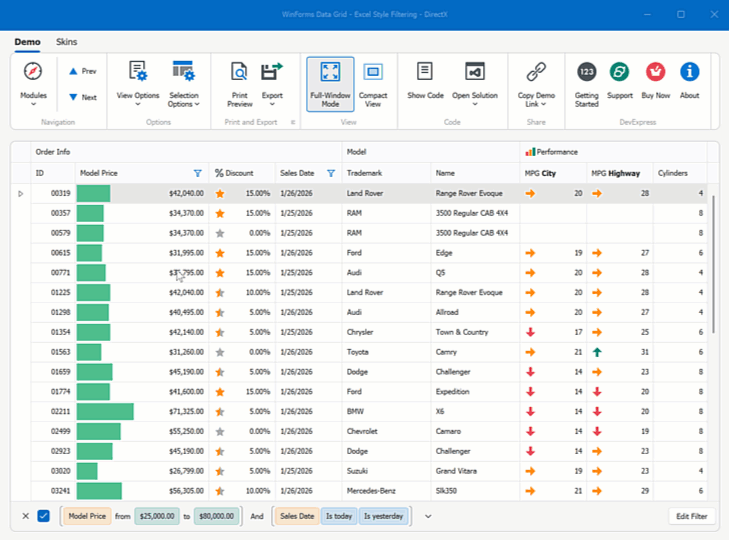Switch to Compact View
729x540 pixels.
pyautogui.click(x=373, y=84)
